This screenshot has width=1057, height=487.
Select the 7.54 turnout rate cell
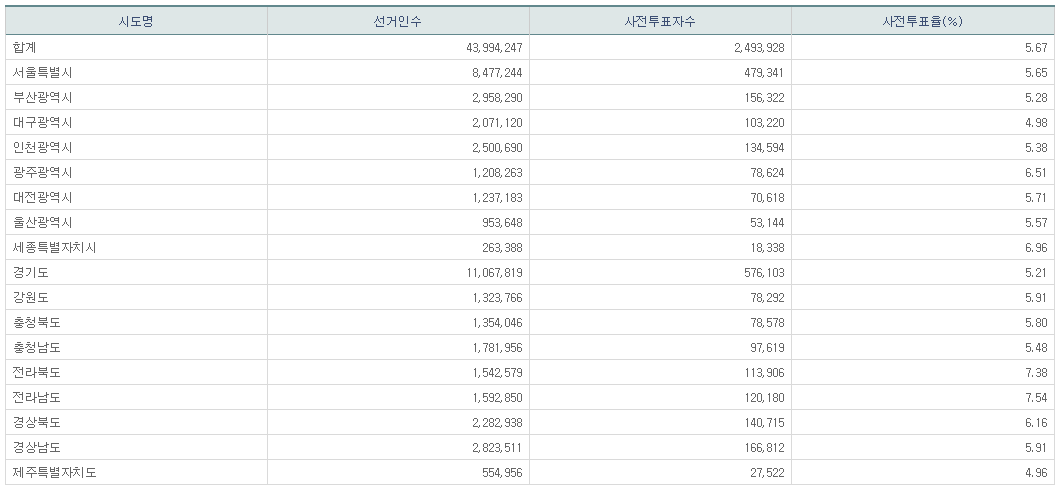pyautogui.click(x=1035, y=397)
